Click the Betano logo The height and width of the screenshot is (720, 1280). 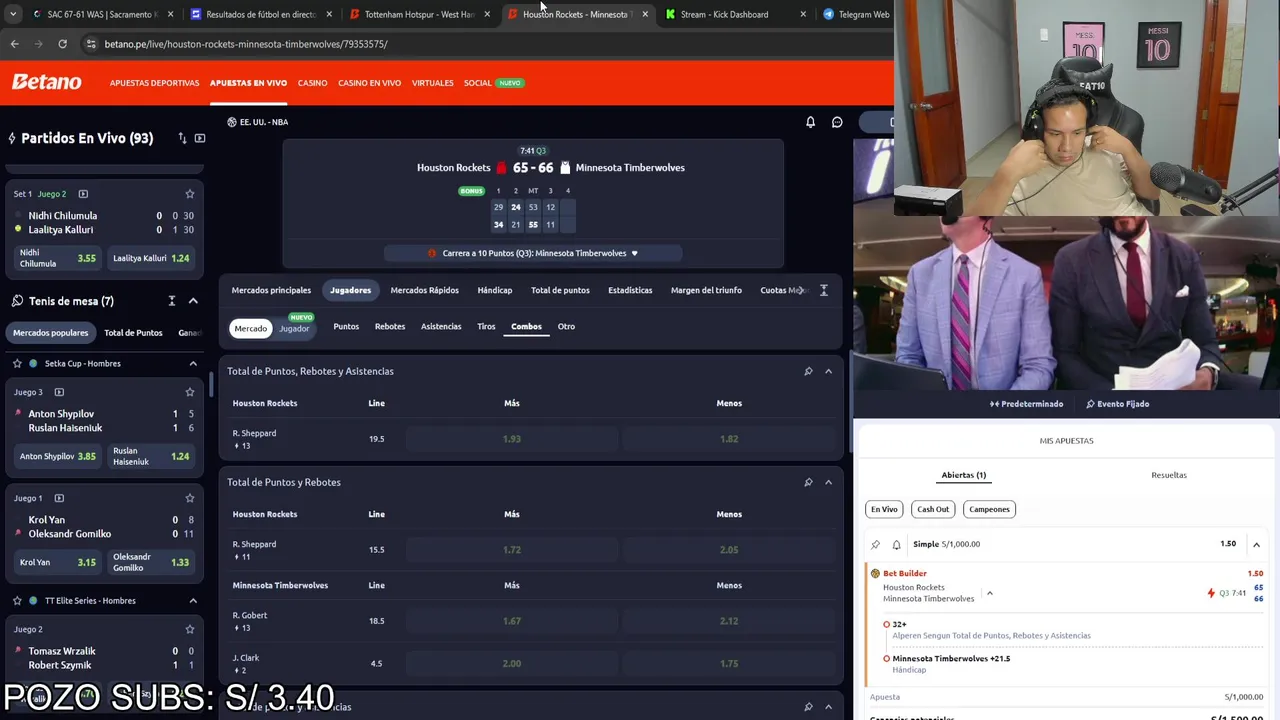(x=47, y=82)
